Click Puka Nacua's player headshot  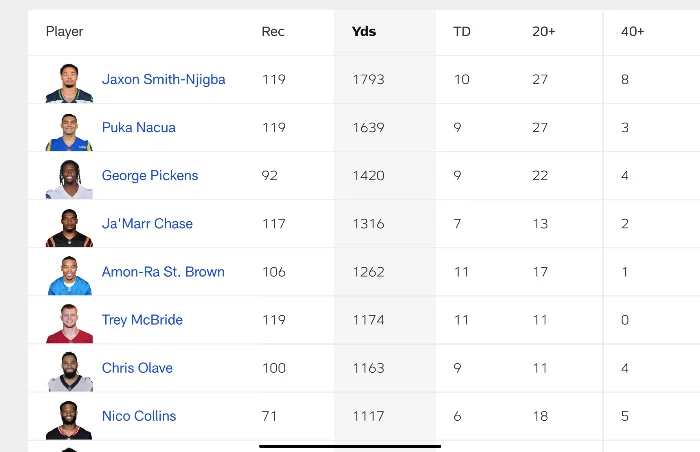[x=69, y=129]
